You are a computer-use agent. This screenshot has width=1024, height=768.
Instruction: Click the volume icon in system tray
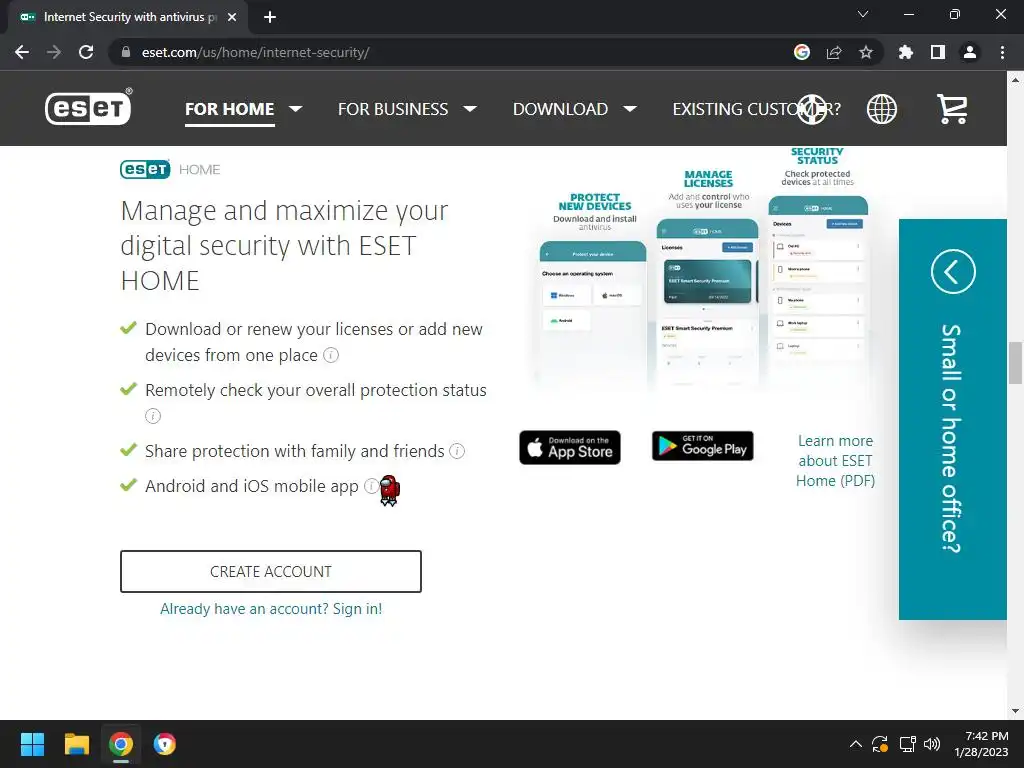coord(933,744)
